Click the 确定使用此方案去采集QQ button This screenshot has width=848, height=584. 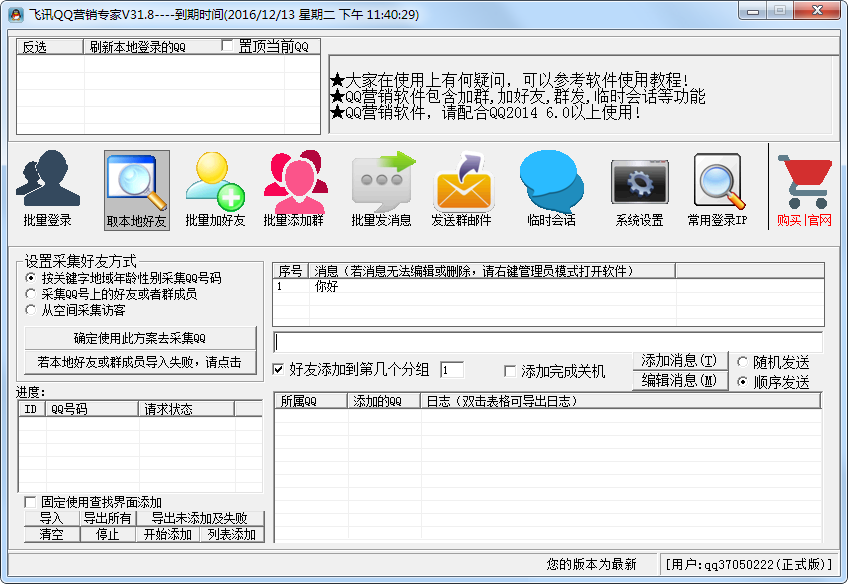[140, 338]
